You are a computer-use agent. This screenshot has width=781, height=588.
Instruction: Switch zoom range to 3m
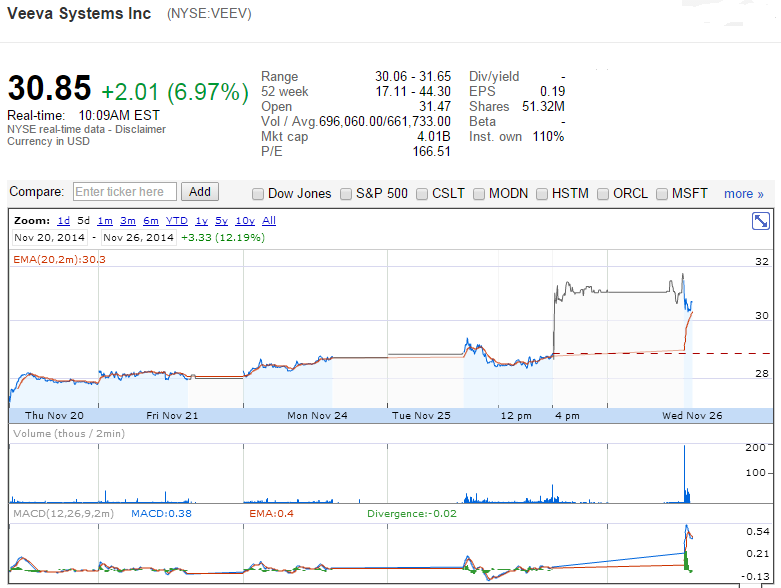coord(128,221)
